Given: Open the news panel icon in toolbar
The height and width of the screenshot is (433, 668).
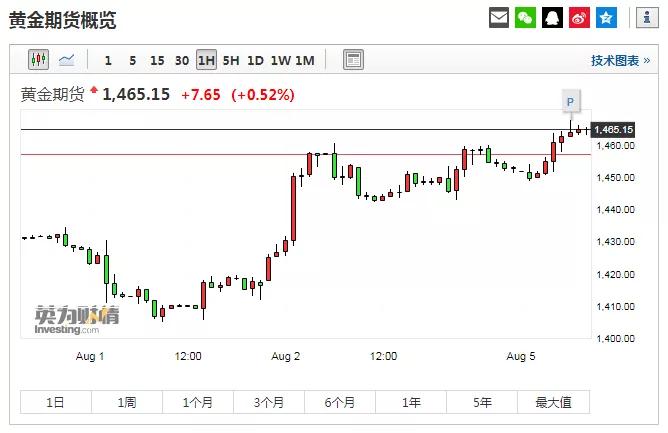Looking at the screenshot, I should pos(353,60).
